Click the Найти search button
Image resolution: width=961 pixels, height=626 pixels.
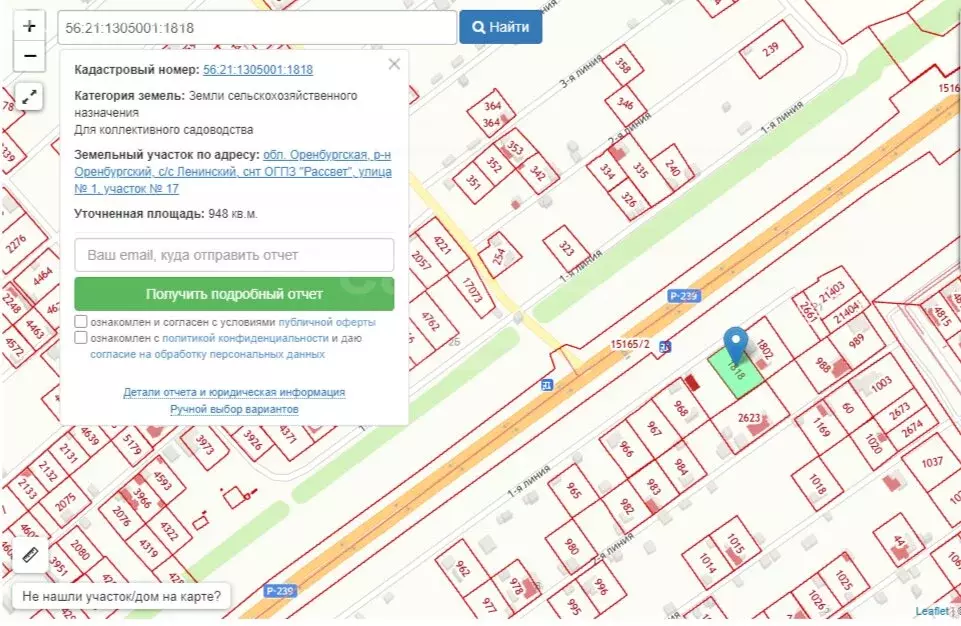point(500,27)
